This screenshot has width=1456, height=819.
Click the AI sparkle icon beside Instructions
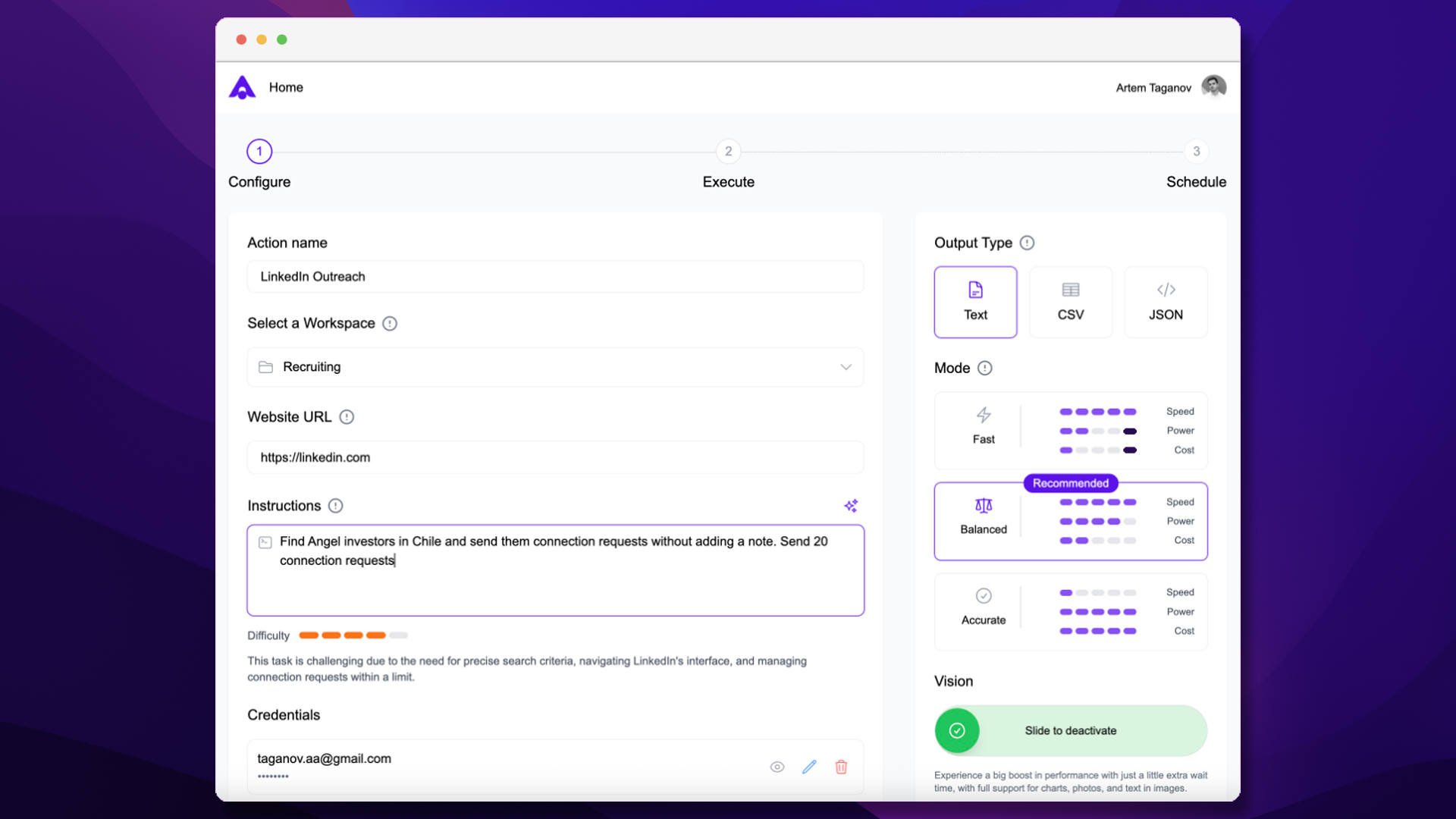point(851,506)
